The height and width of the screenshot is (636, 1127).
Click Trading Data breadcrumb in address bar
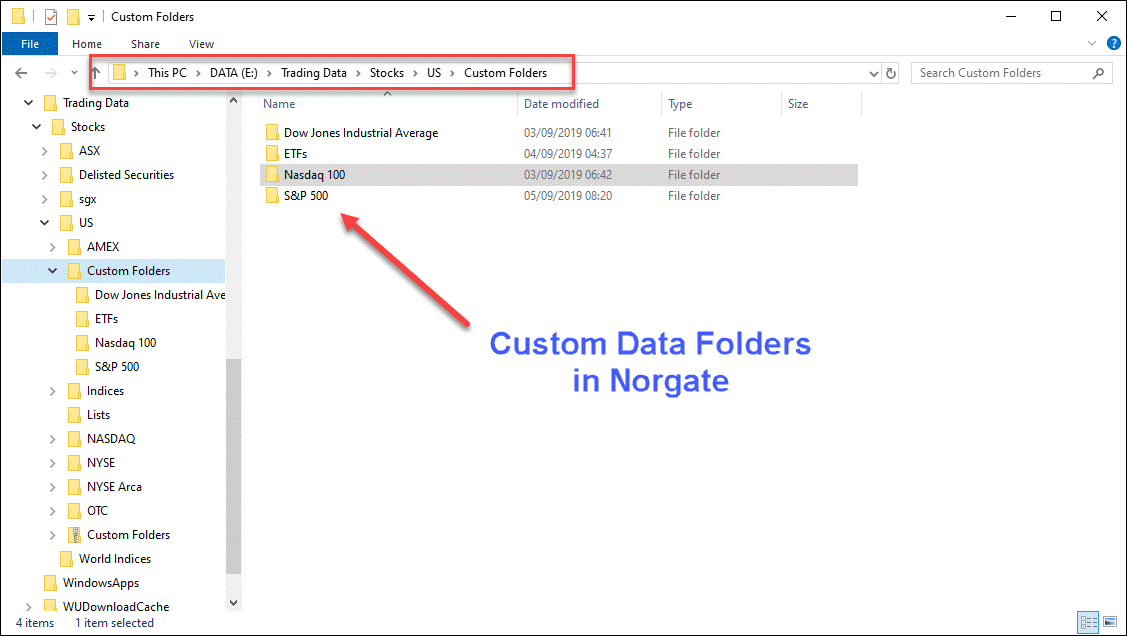pos(313,73)
